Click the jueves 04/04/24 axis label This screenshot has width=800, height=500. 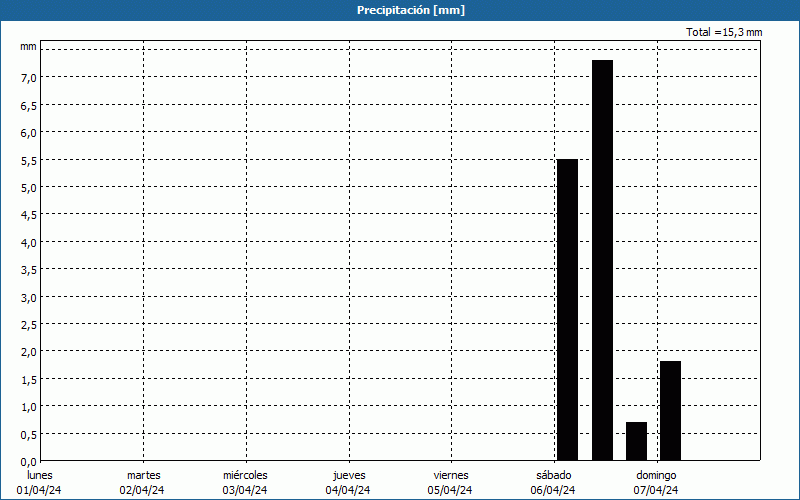[348, 483]
